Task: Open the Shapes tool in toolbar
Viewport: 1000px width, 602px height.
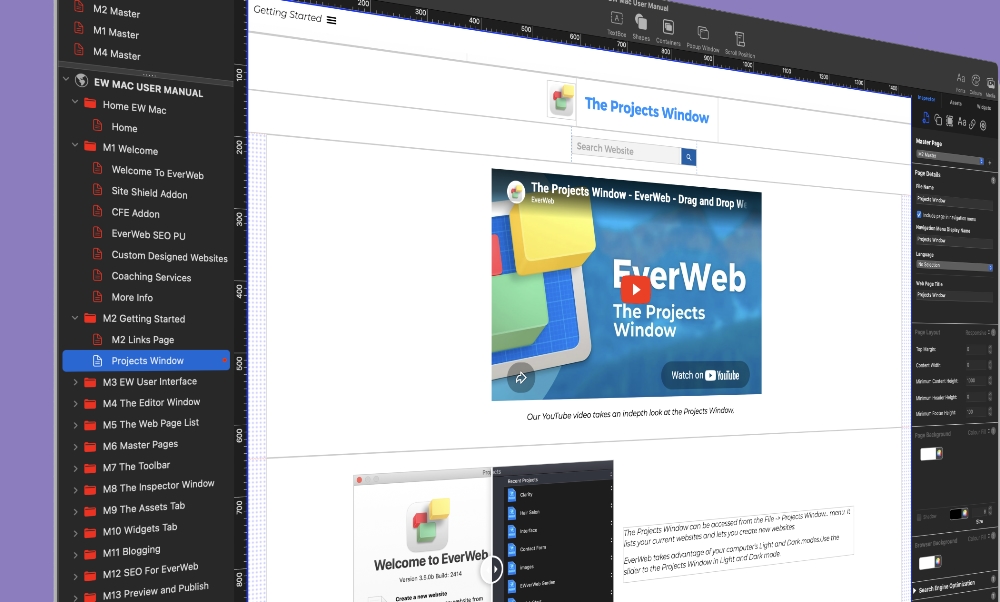Action: (641, 24)
